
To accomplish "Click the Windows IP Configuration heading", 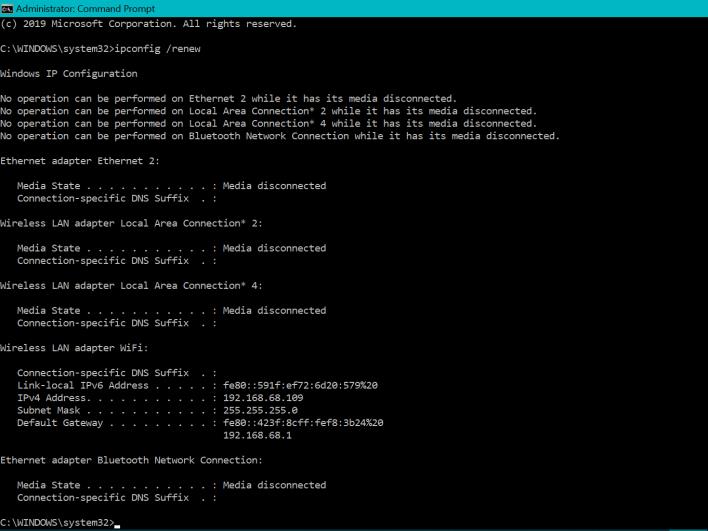I will 69,74.
